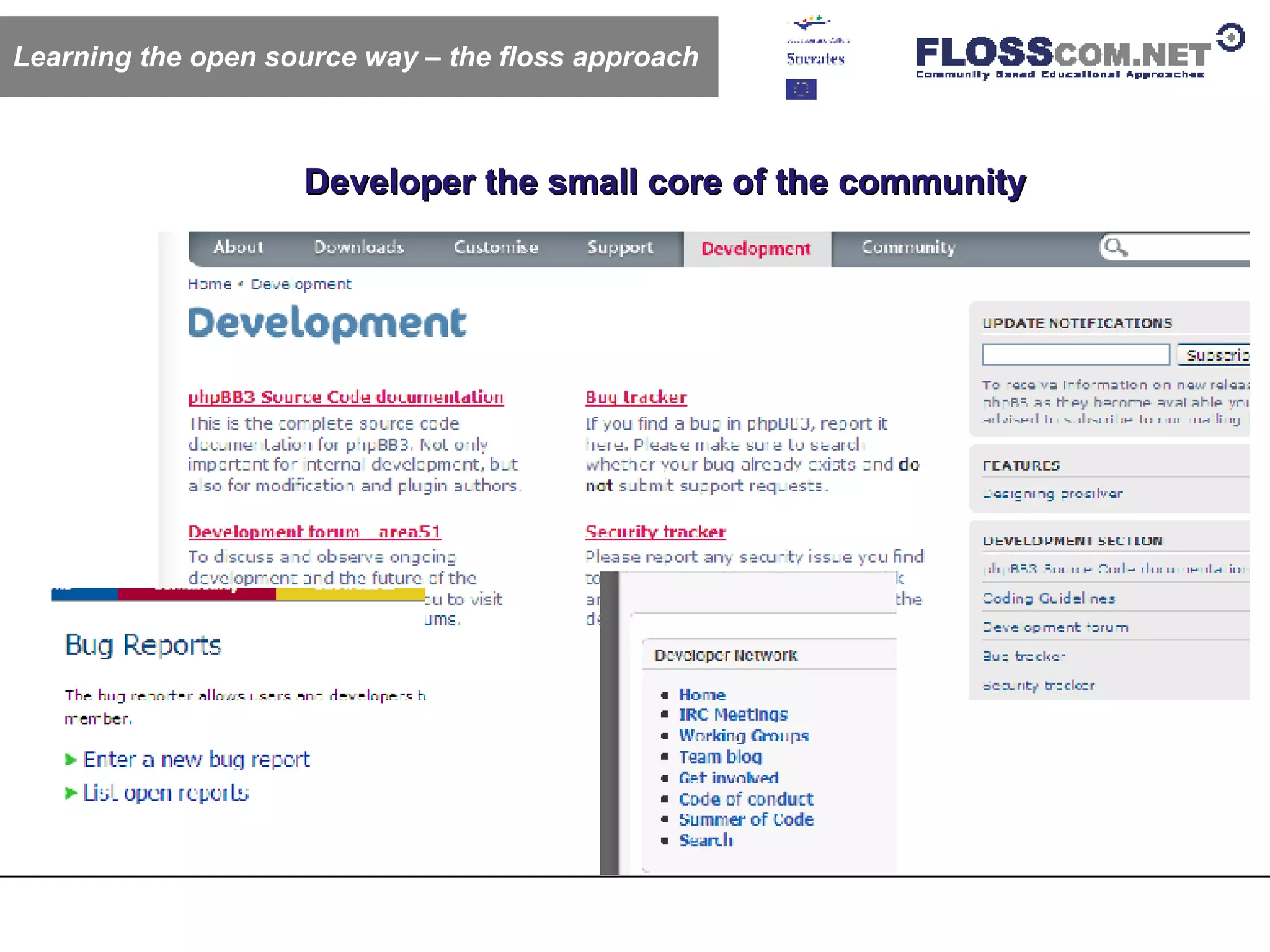Open Security tracker in sidebar
This screenshot has height=952, width=1270.
coord(1039,685)
